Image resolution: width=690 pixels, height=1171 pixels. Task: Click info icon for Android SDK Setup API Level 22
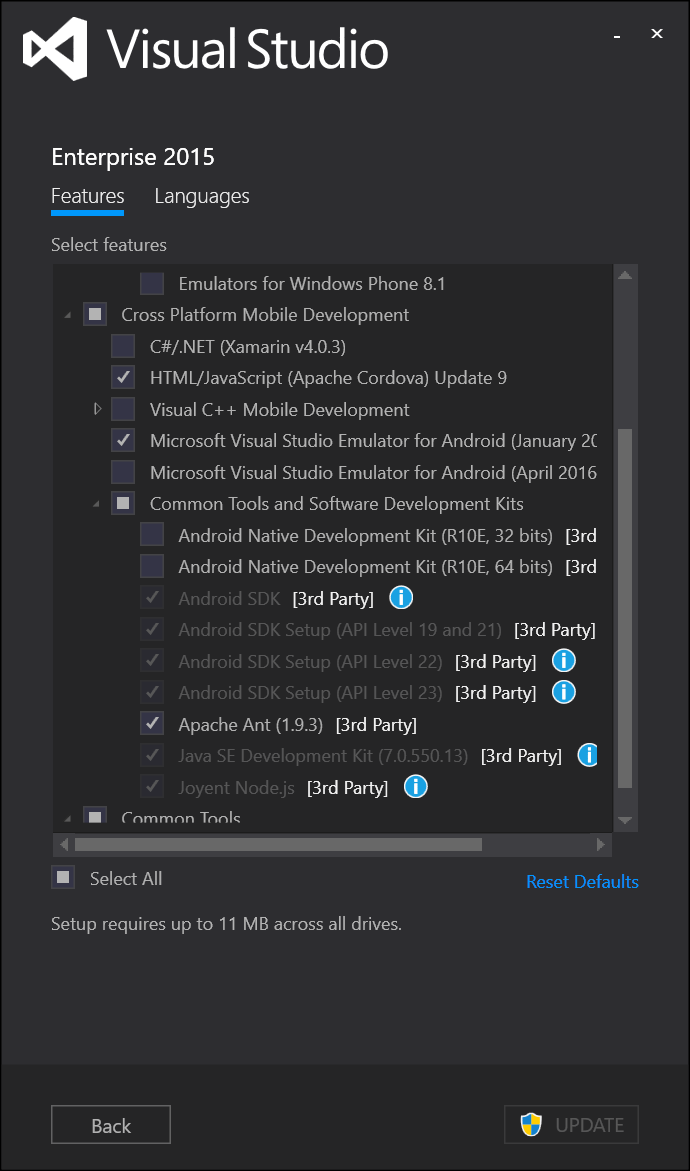[564, 661]
